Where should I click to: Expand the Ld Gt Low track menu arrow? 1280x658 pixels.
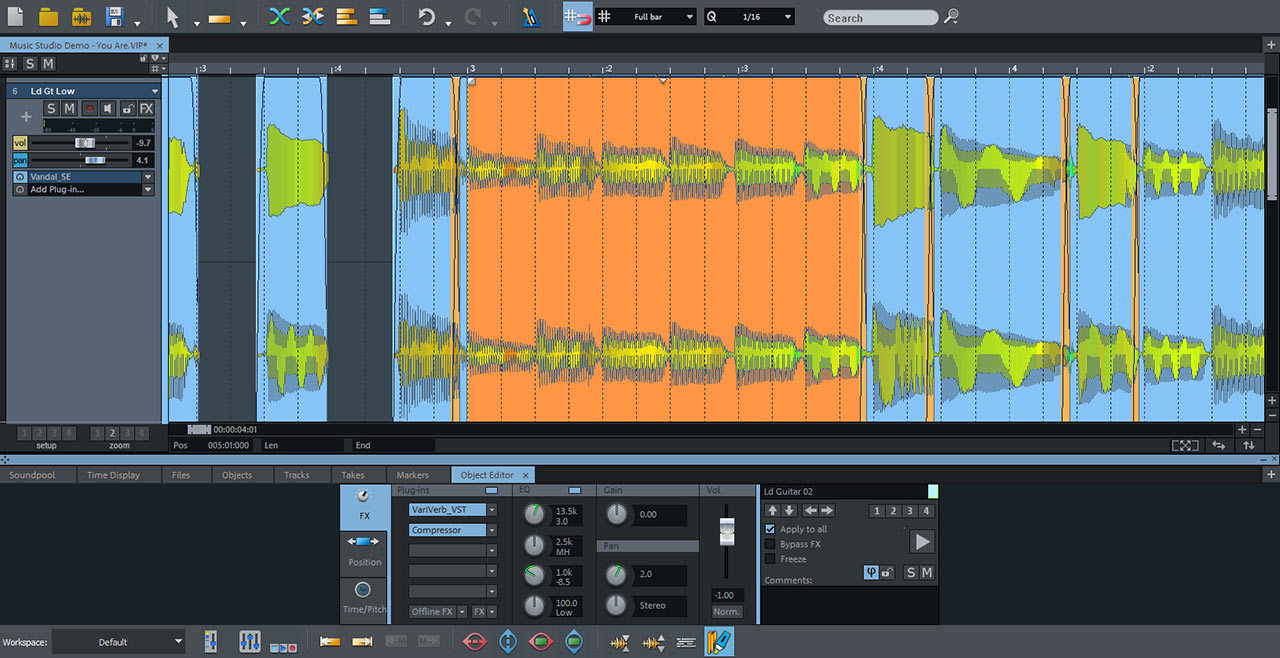click(x=154, y=91)
